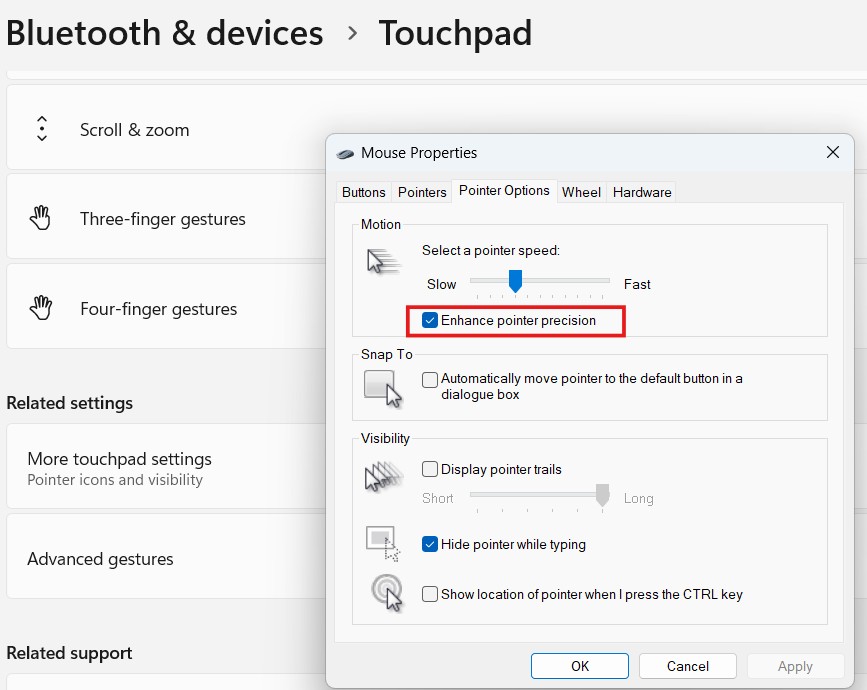Image resolution: width=867 pixels, height=690 pixels.
Task: Enable Display pointer trails checkbox
Action: [430, 469]
